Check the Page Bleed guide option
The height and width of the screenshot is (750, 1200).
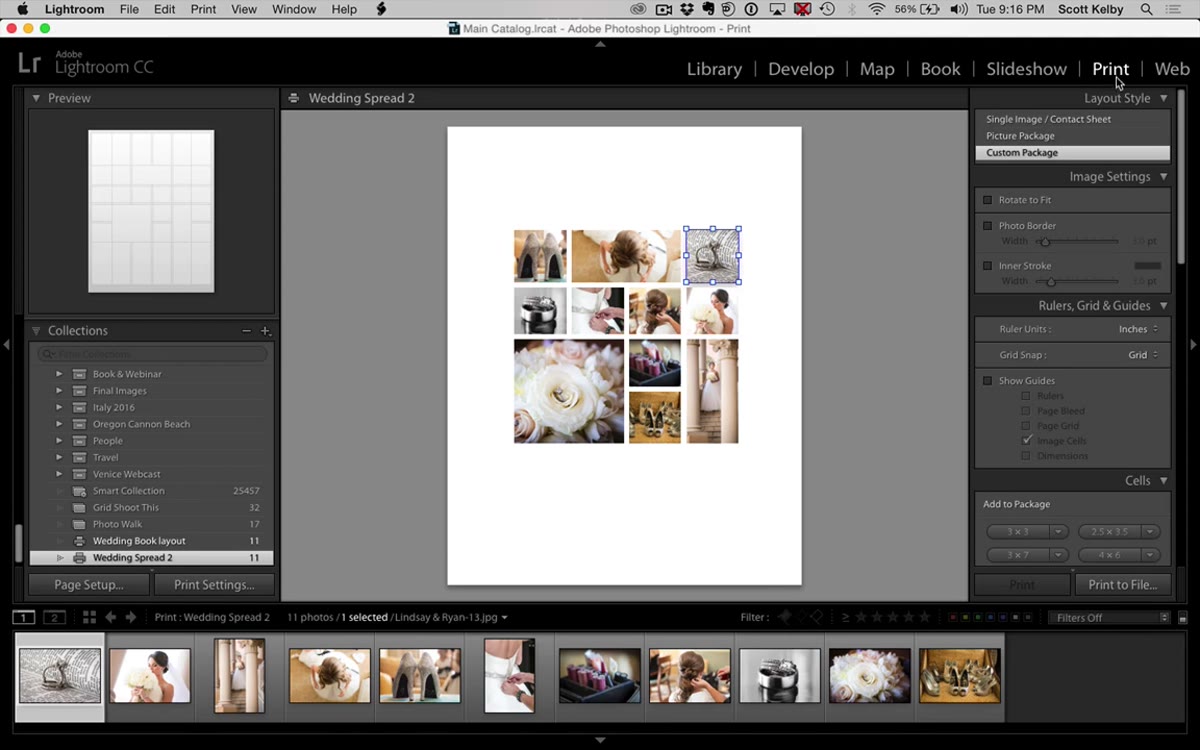tap(1026, 411)
